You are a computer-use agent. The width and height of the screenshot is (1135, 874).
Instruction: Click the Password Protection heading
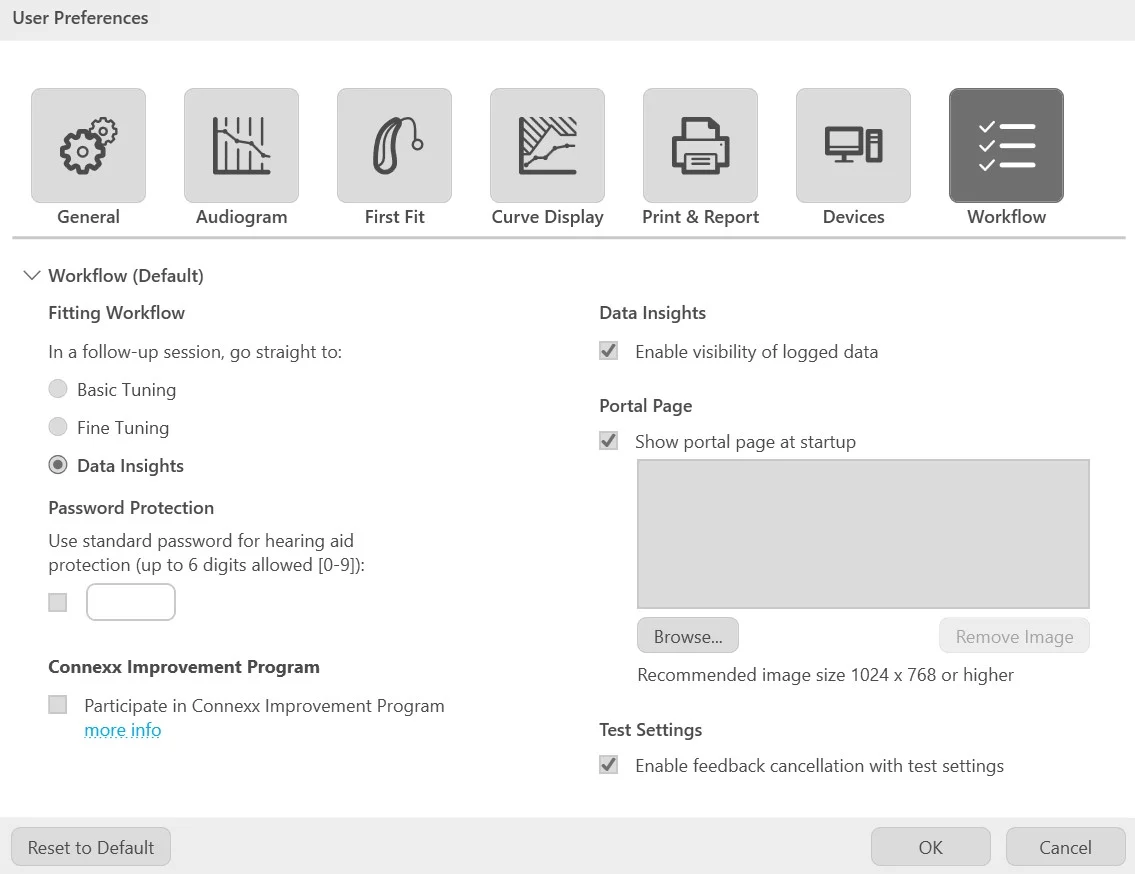(x=131, y=508)
